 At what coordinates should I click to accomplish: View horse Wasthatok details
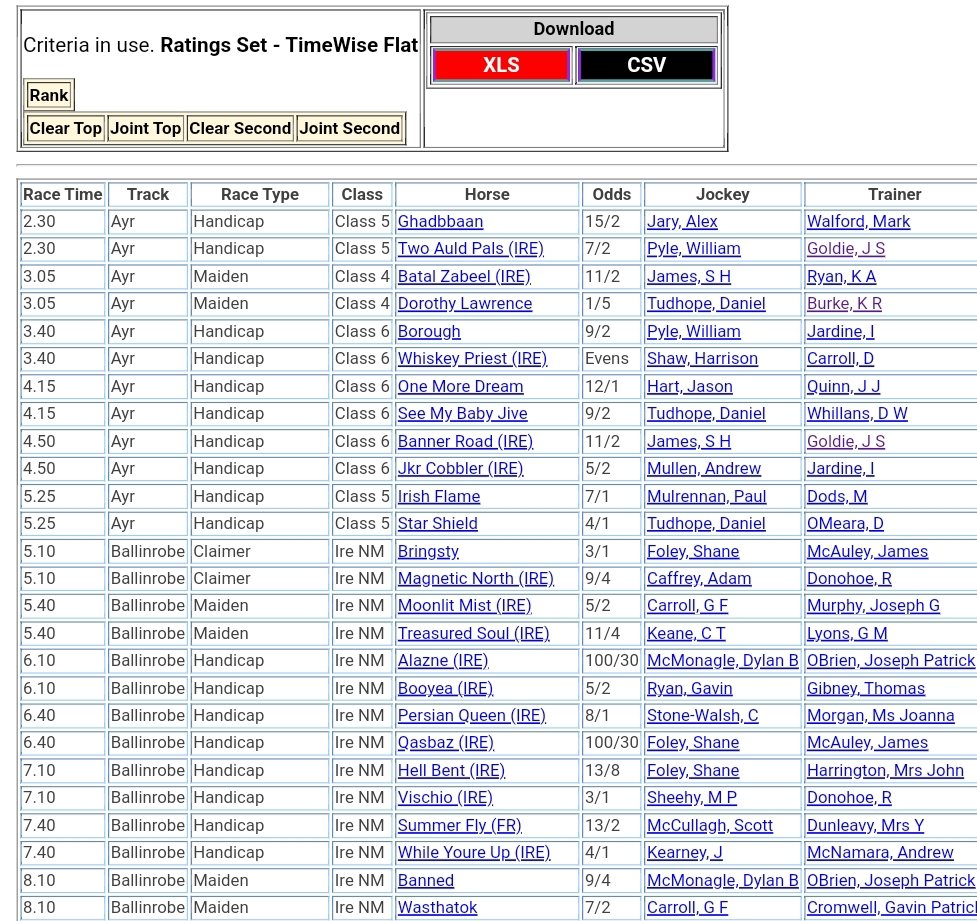[x=437, y=908]
